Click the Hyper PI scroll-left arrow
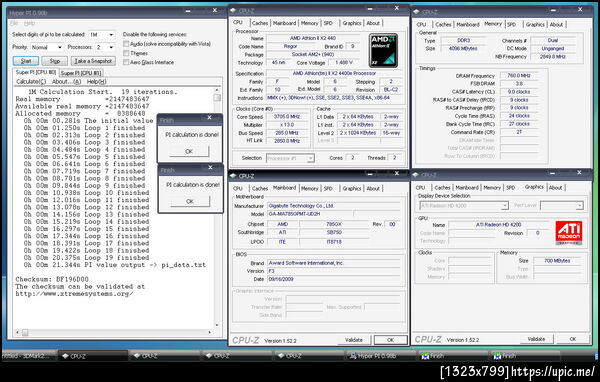Viewport: 600px width, 382px height. point(17,332)
